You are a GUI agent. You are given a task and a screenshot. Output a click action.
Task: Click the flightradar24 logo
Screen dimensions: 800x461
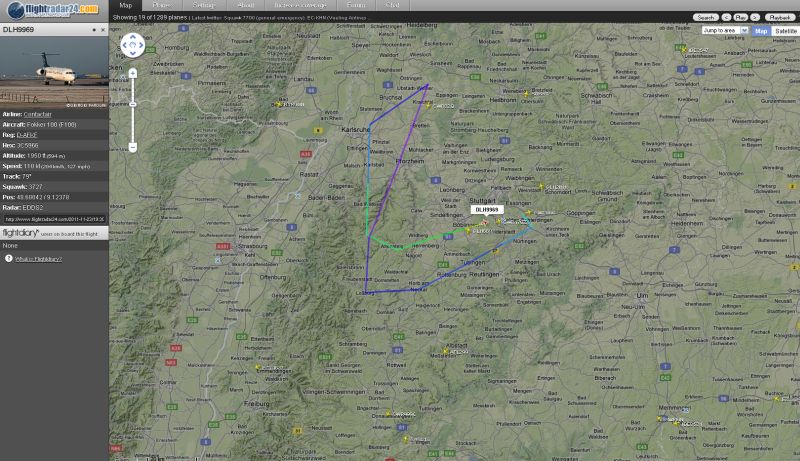53,10
